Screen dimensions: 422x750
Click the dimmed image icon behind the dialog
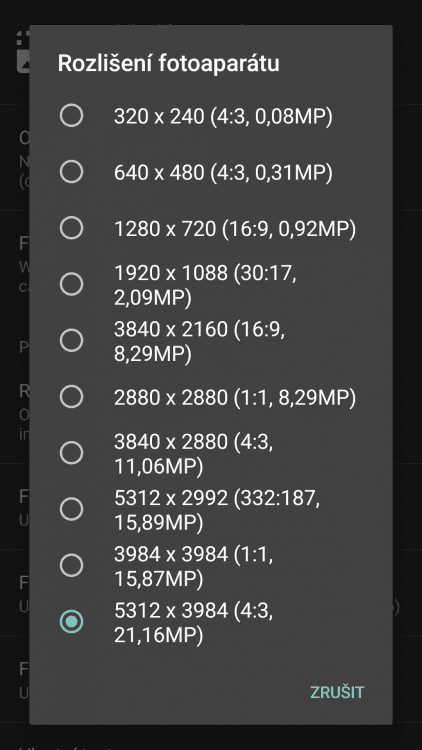[x=23, y=53]
